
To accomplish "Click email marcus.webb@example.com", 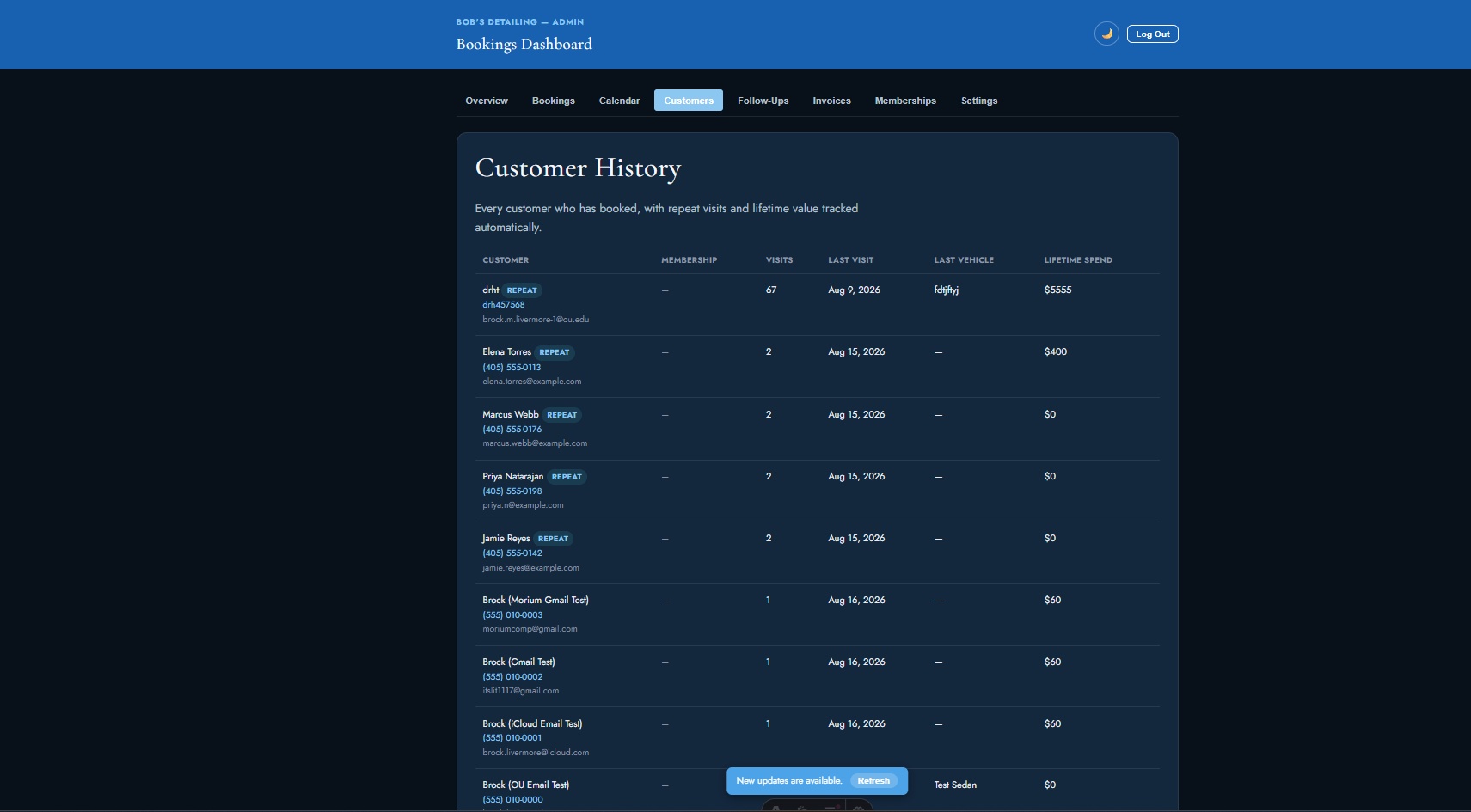I will pos(535,443).
